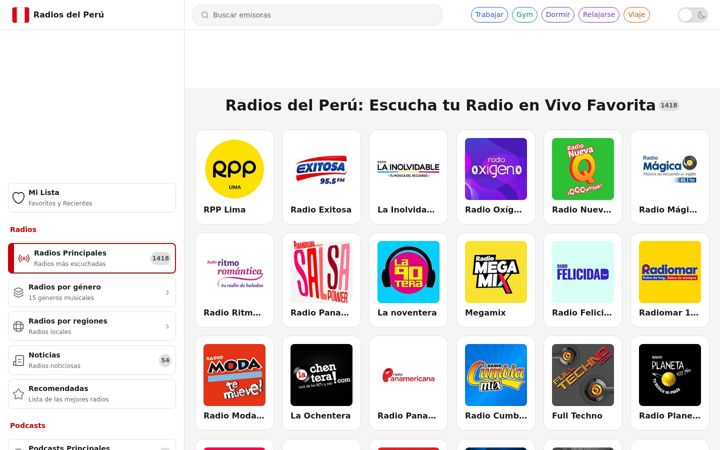Select the Dormir mood tag
Image resolution: width=720 pixels, height=450 pixels.
click(557, 15)
